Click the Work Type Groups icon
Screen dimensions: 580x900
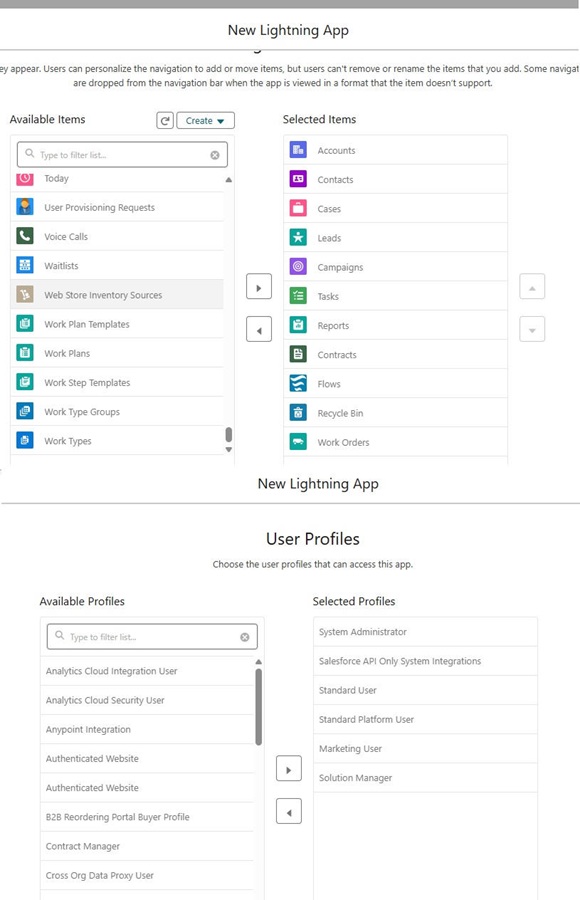click(x=25, y=412)
